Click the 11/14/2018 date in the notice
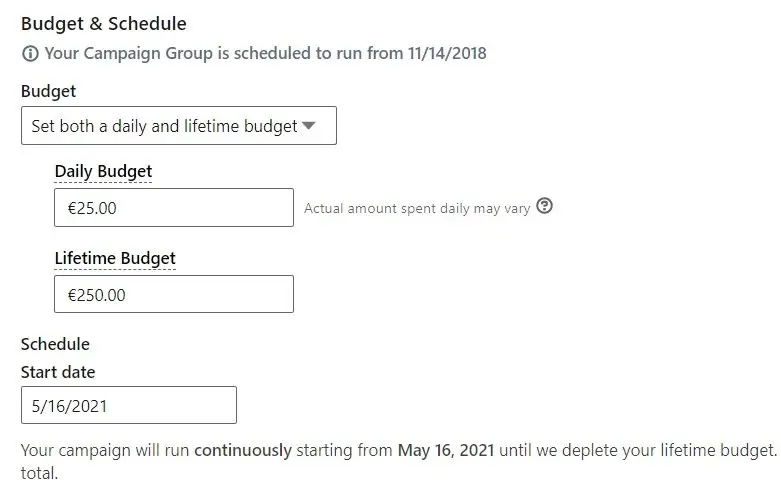Image resolution: width=781 pixels, height=492 pixels. 447,53
